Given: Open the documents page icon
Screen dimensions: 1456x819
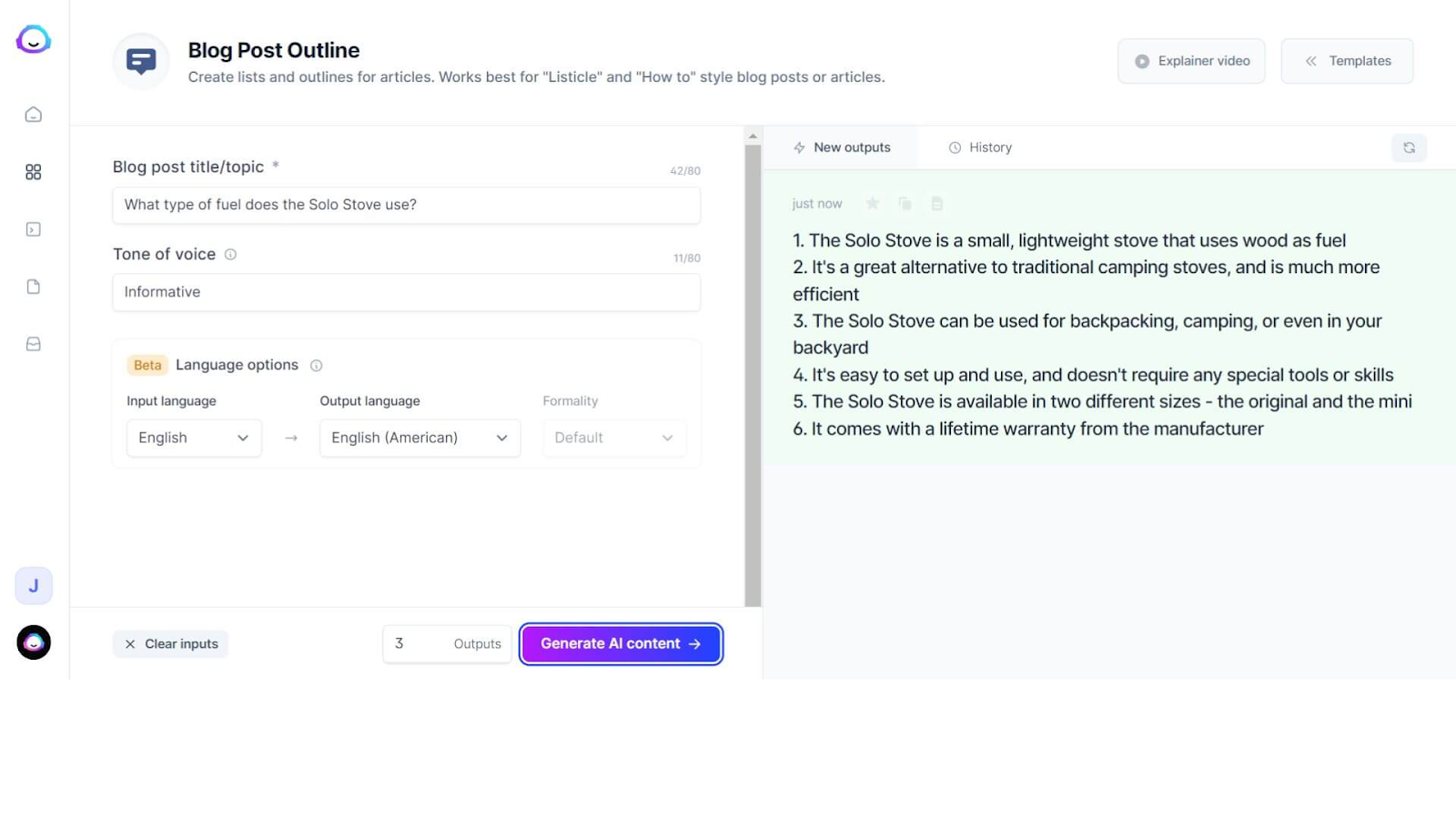Looking at the screenshot, I should (x=34, y=287).
